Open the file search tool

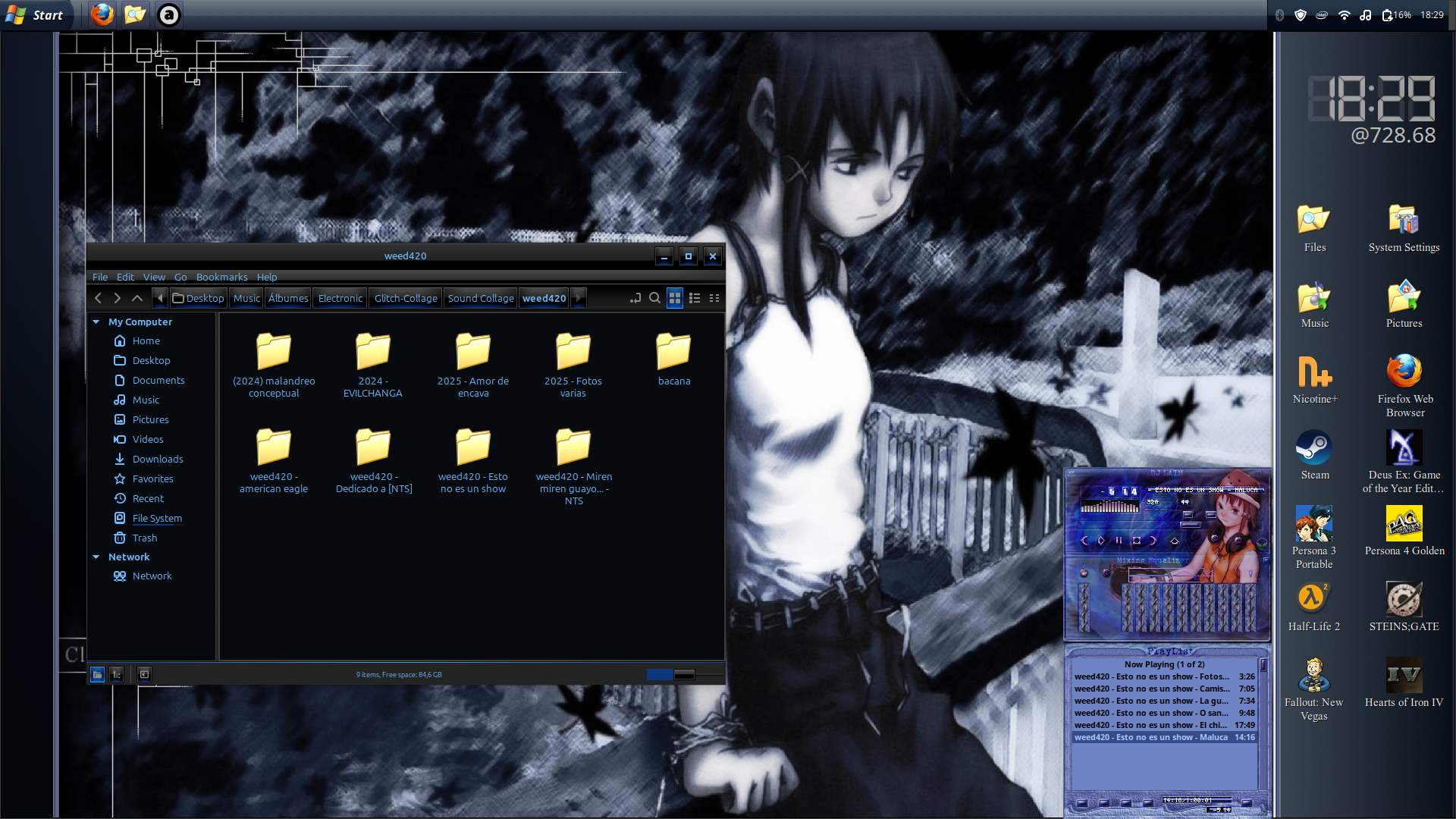point(655,298)
